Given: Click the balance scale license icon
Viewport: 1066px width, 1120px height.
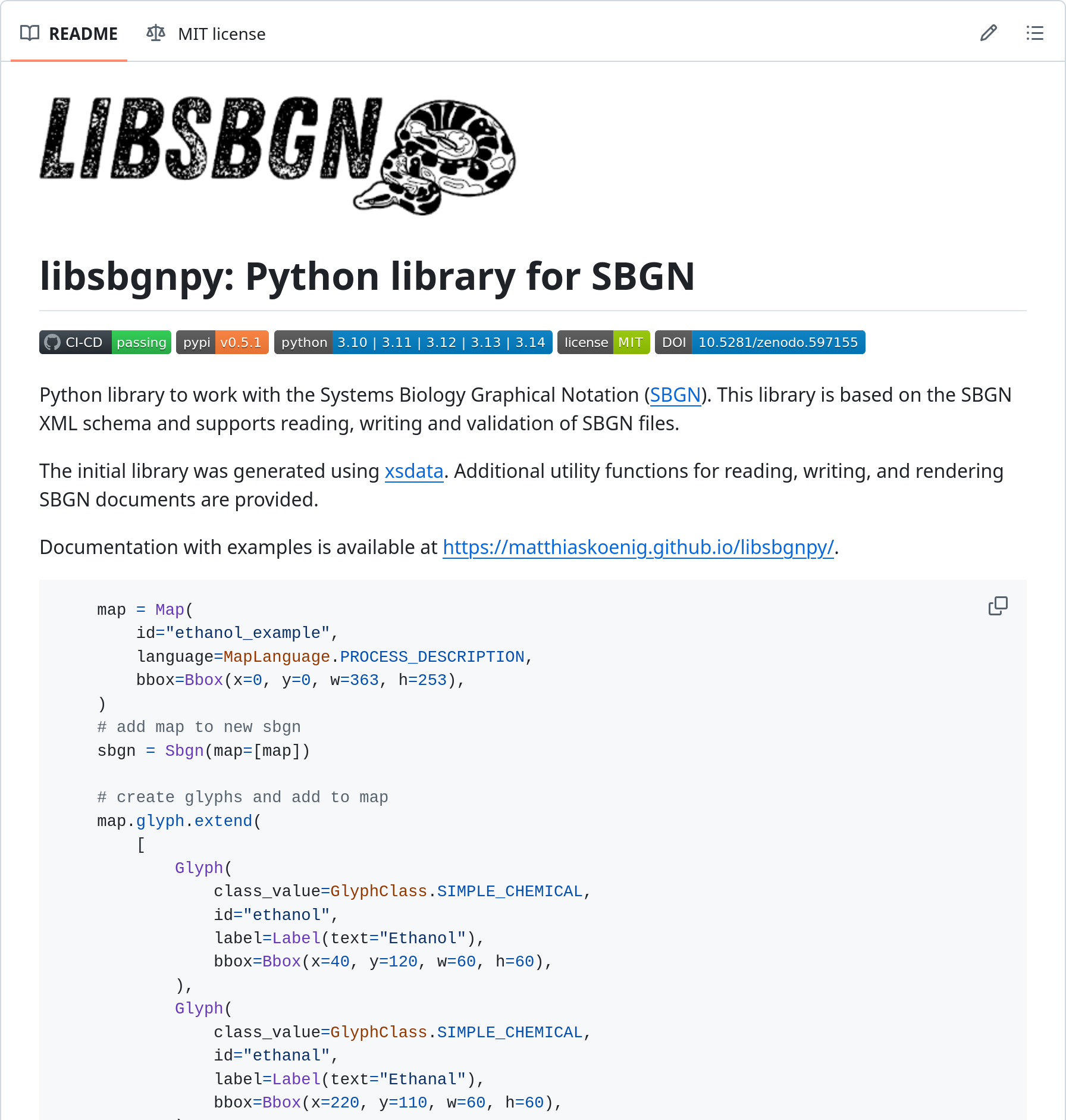Looking at the screenshot, I should 156,33.
